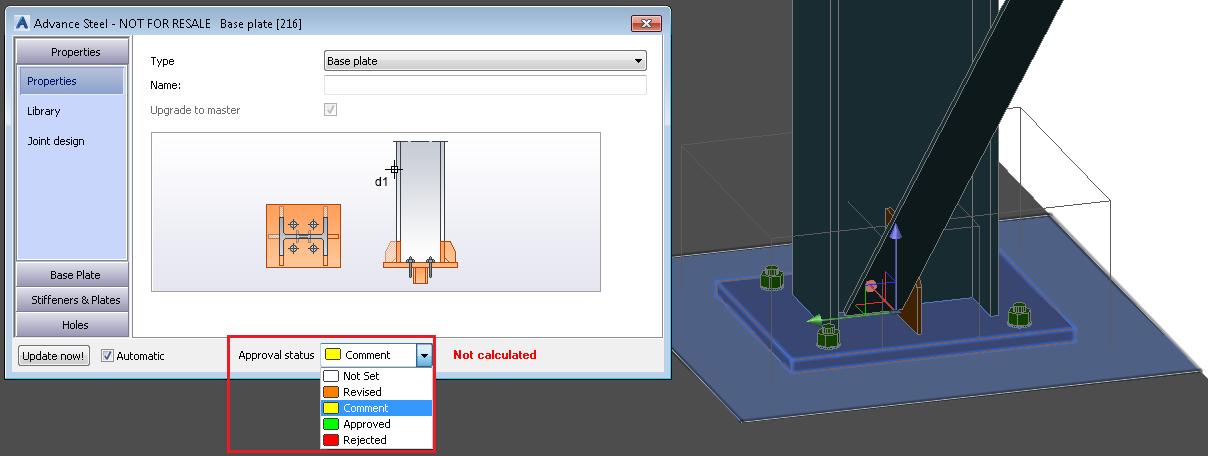Click the Name input field

click(x=485, y=85)
